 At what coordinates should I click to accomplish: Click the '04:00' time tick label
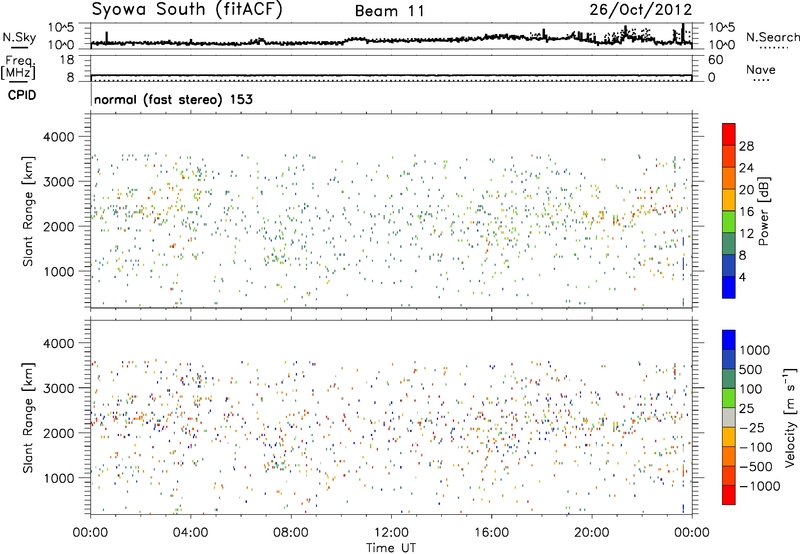(x=190, y=533)
